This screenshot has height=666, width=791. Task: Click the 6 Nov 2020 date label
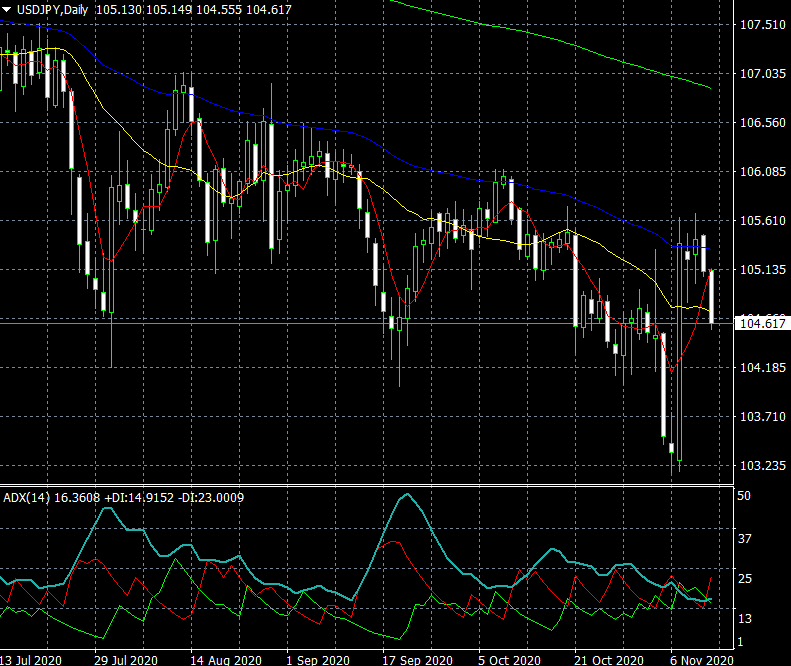pyautogui.click(x=702, y=660)
